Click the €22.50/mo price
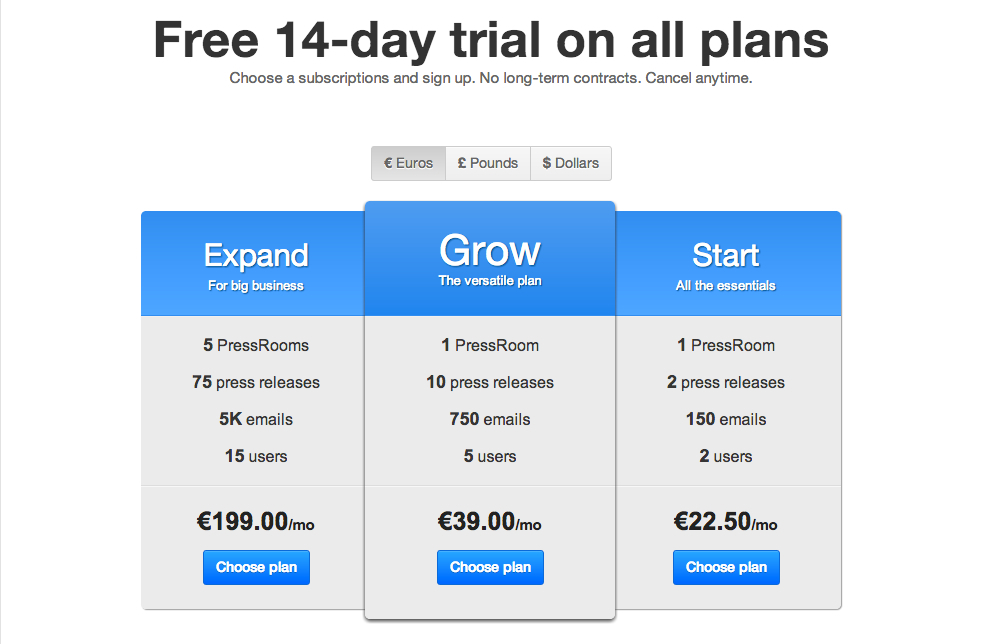The height and width of the screenshot is (644, 981). (x=726, y=522)
